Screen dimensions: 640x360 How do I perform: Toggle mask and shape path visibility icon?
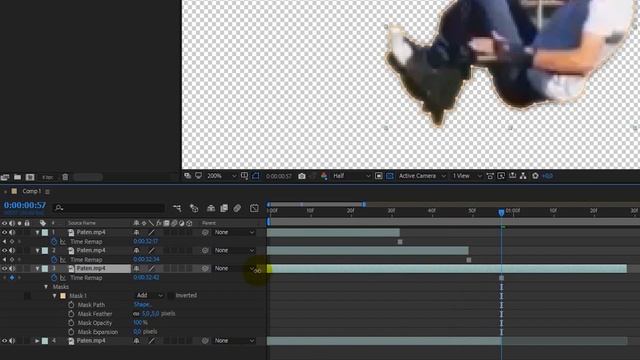tap(256, 176)
